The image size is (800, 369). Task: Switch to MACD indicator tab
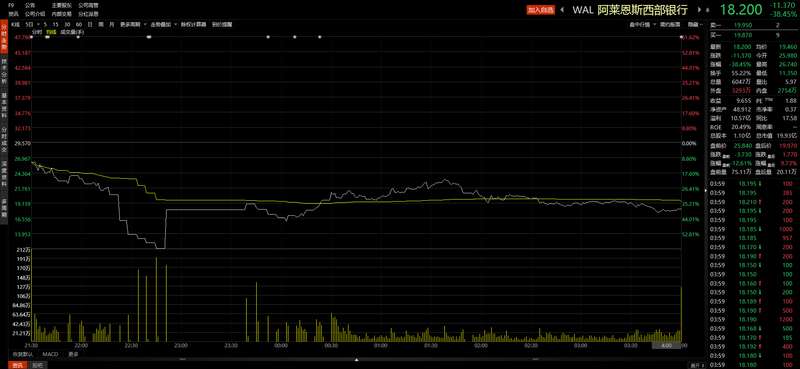pyautogui.click(x=50, y=354)
